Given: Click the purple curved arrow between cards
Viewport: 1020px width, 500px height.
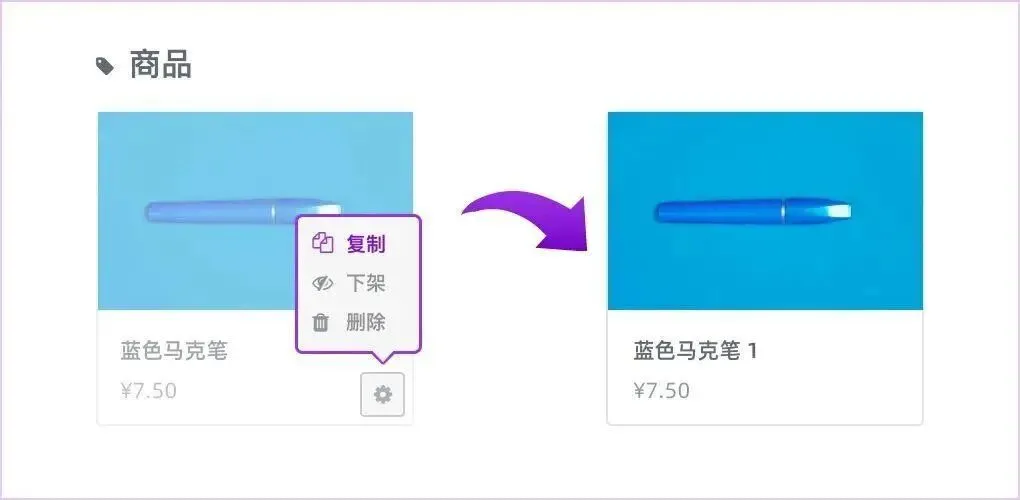Looking at the screenshot, I should (x=525, y=220).
